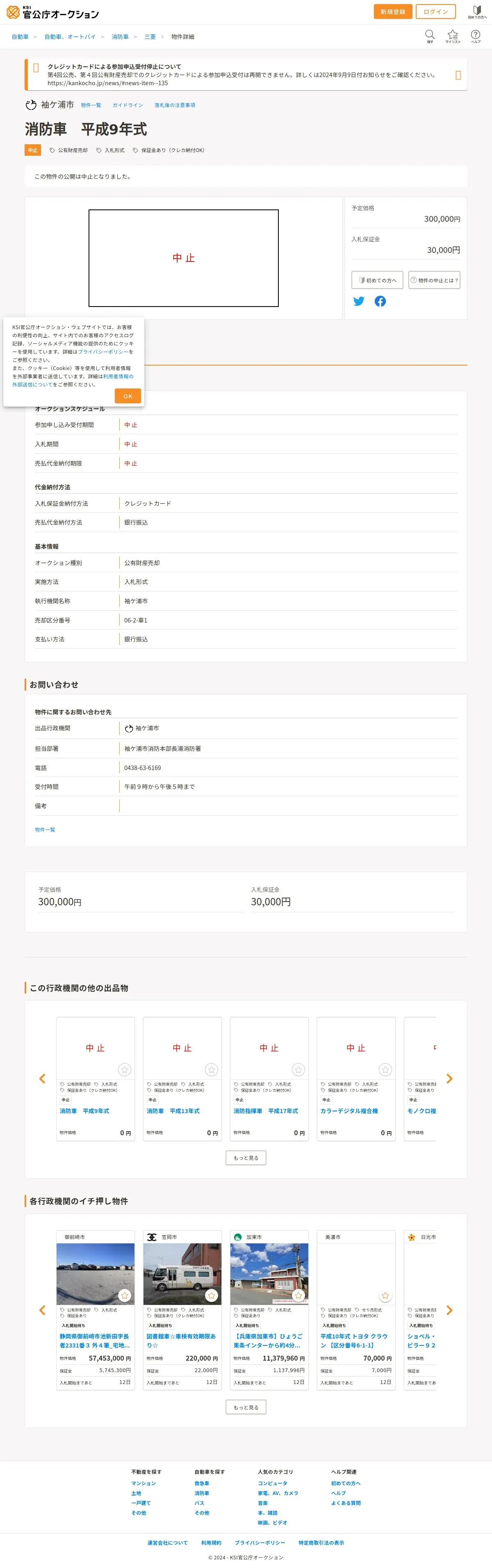This screenshot has width=492, height=1568.
Task: Show previous items in この行政機関の他の出品物 carousel
Action: point(42,1078)
